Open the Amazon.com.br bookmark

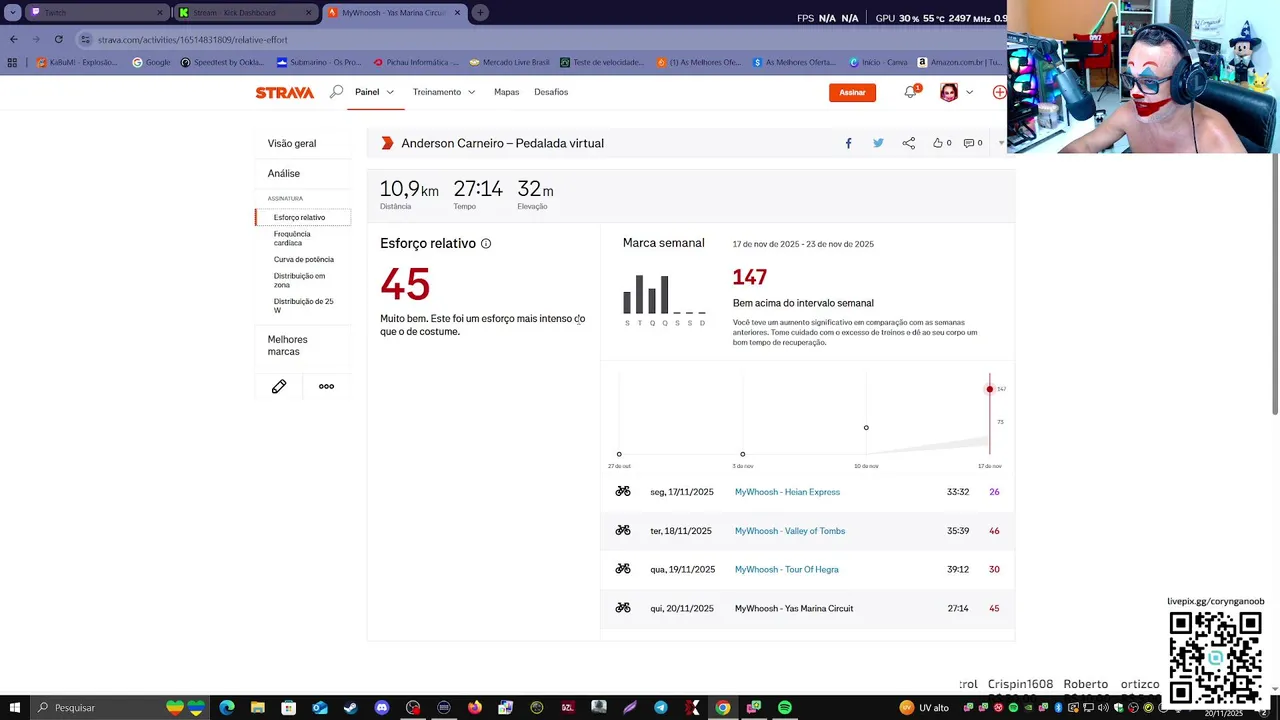[x=959, y=62]
